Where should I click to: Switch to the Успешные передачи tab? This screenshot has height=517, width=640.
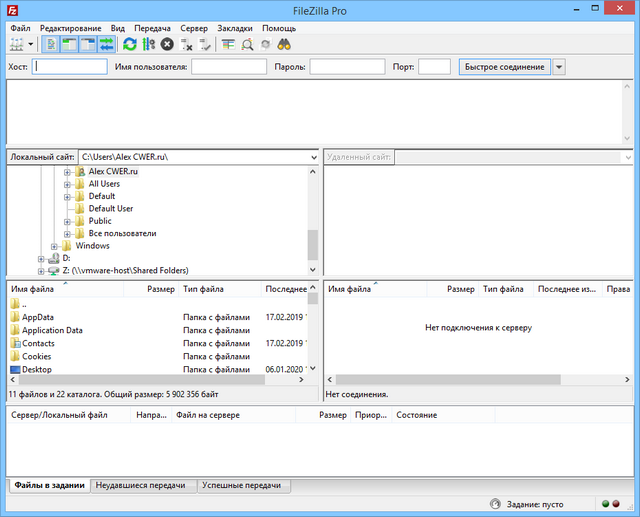coord(240,485)
